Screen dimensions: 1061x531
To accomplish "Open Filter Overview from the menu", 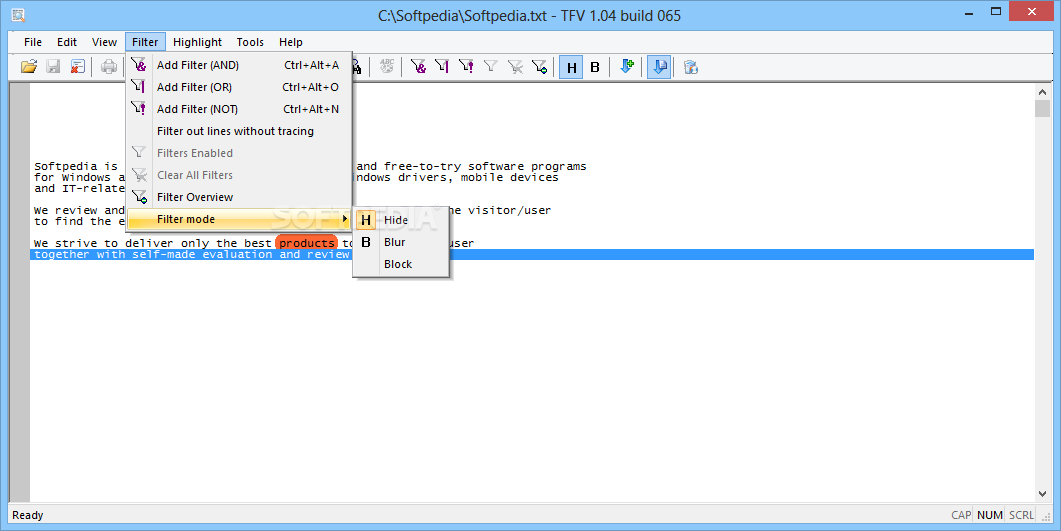I will click(x=239, y=197).
